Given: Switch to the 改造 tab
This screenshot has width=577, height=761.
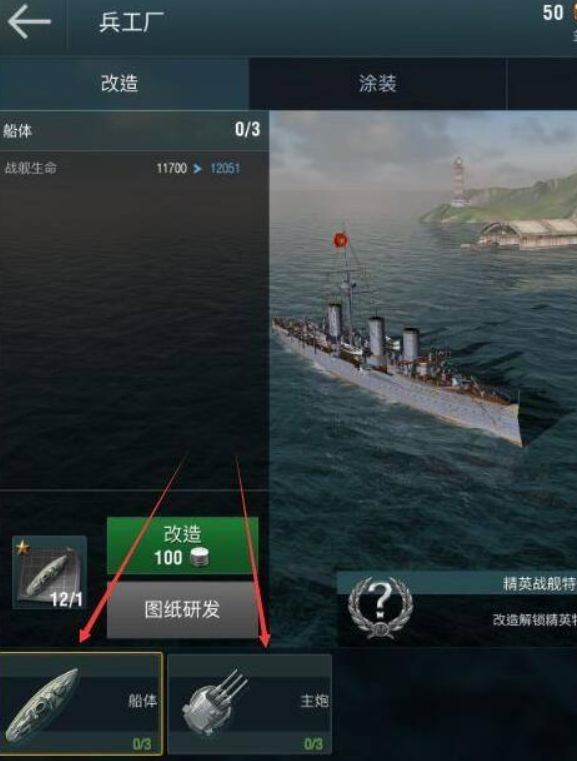Looking at the screenshot, I should click(x=120, y=83).
